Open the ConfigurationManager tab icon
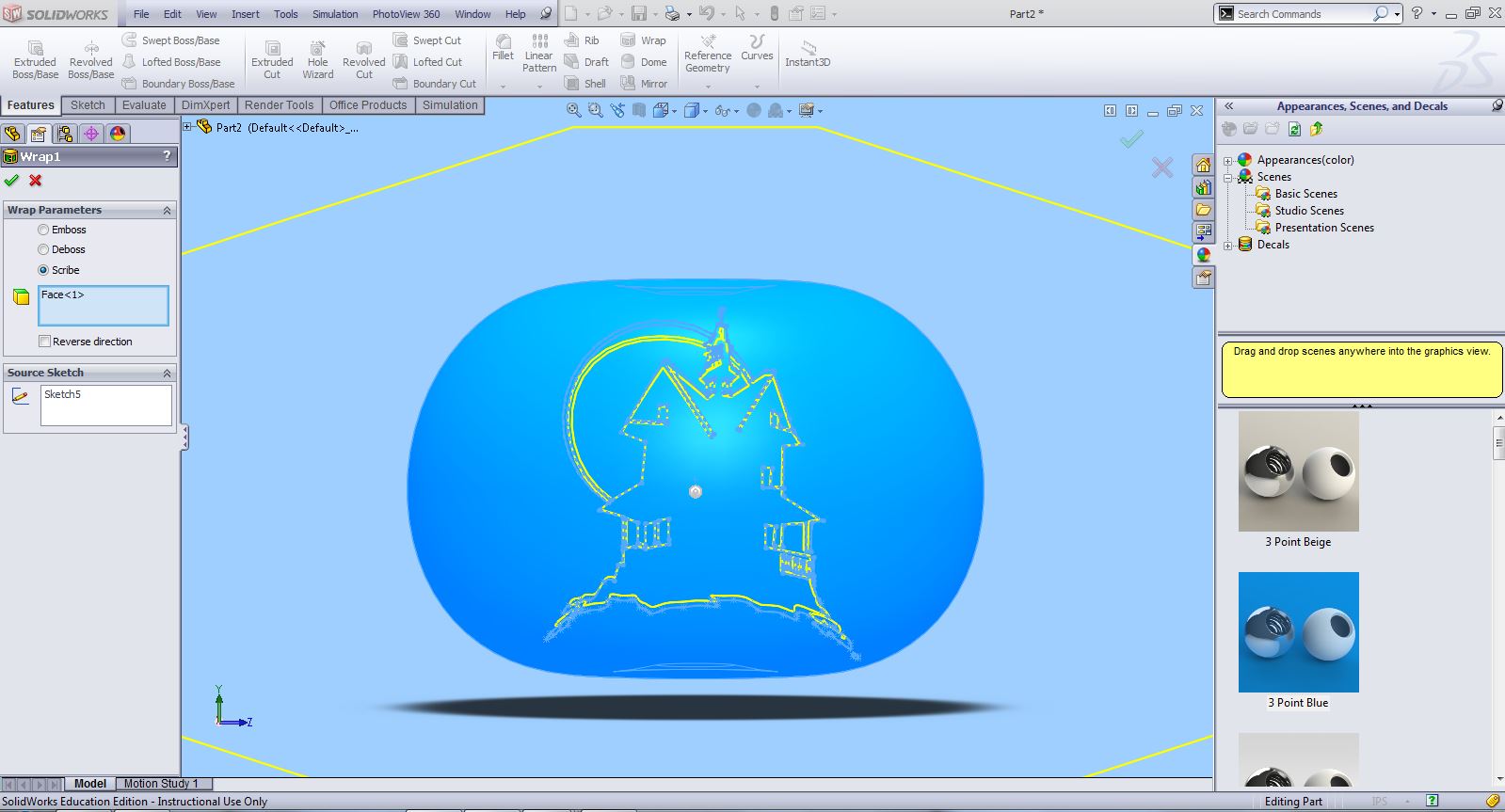 pyautogui.click(x=64, y=134)
